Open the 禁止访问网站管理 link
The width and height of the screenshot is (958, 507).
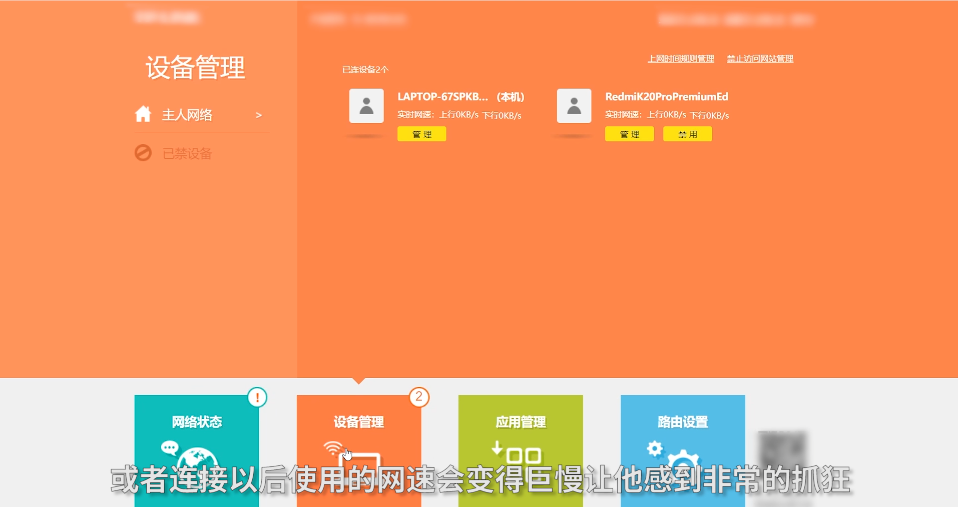(760, 59)
